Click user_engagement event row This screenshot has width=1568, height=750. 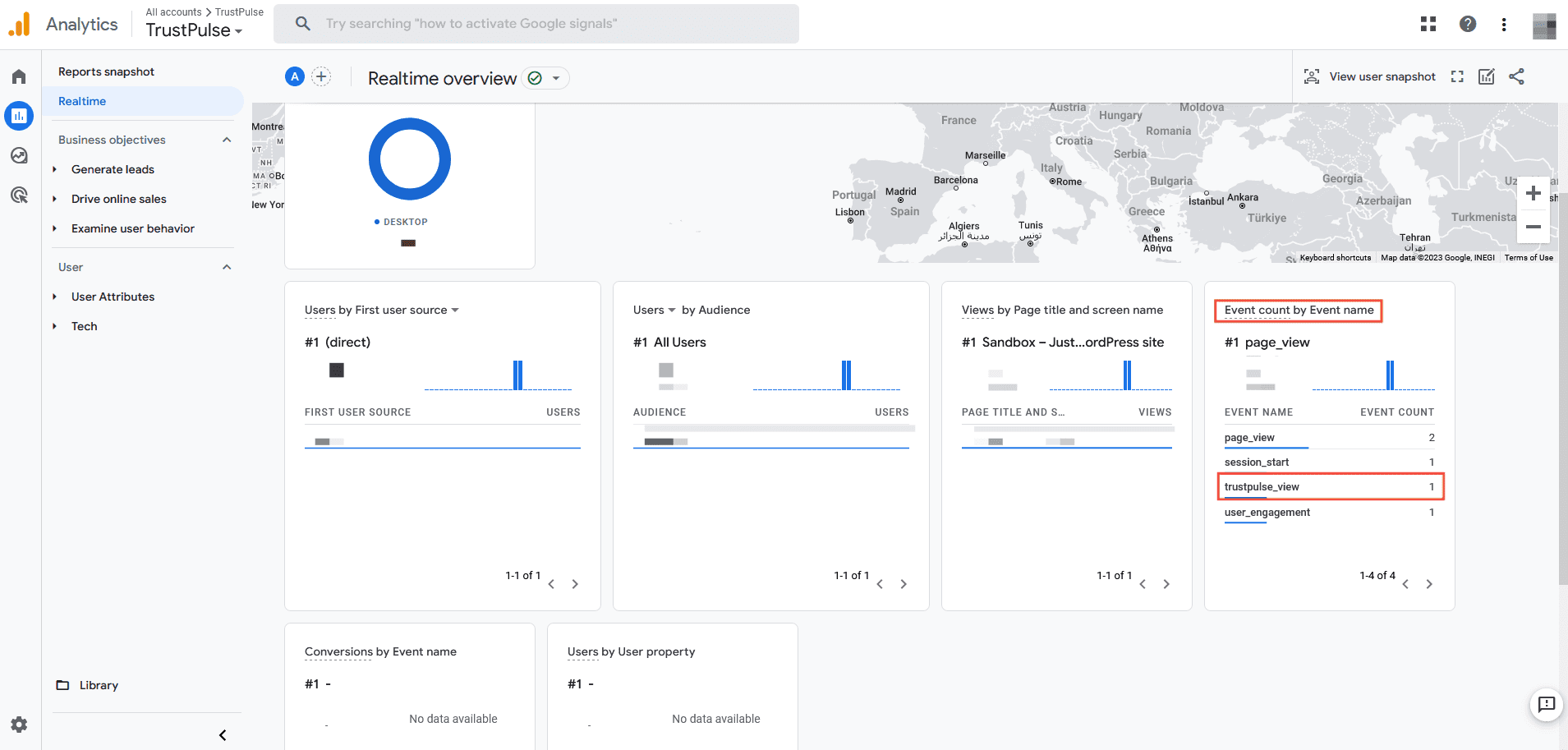(x=1329, y=513)
